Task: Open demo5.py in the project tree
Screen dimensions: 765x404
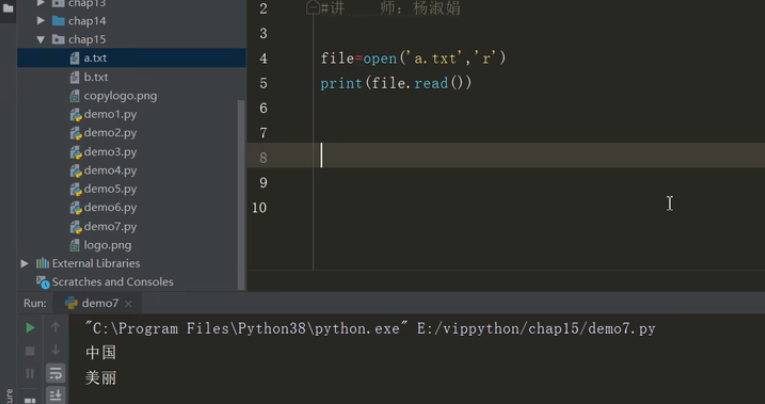Action: point(110,189)
